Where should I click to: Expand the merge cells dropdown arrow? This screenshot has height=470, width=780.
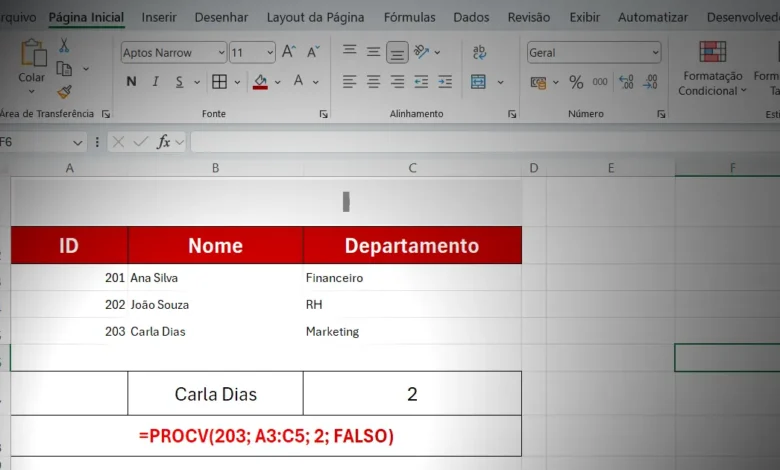500,82
